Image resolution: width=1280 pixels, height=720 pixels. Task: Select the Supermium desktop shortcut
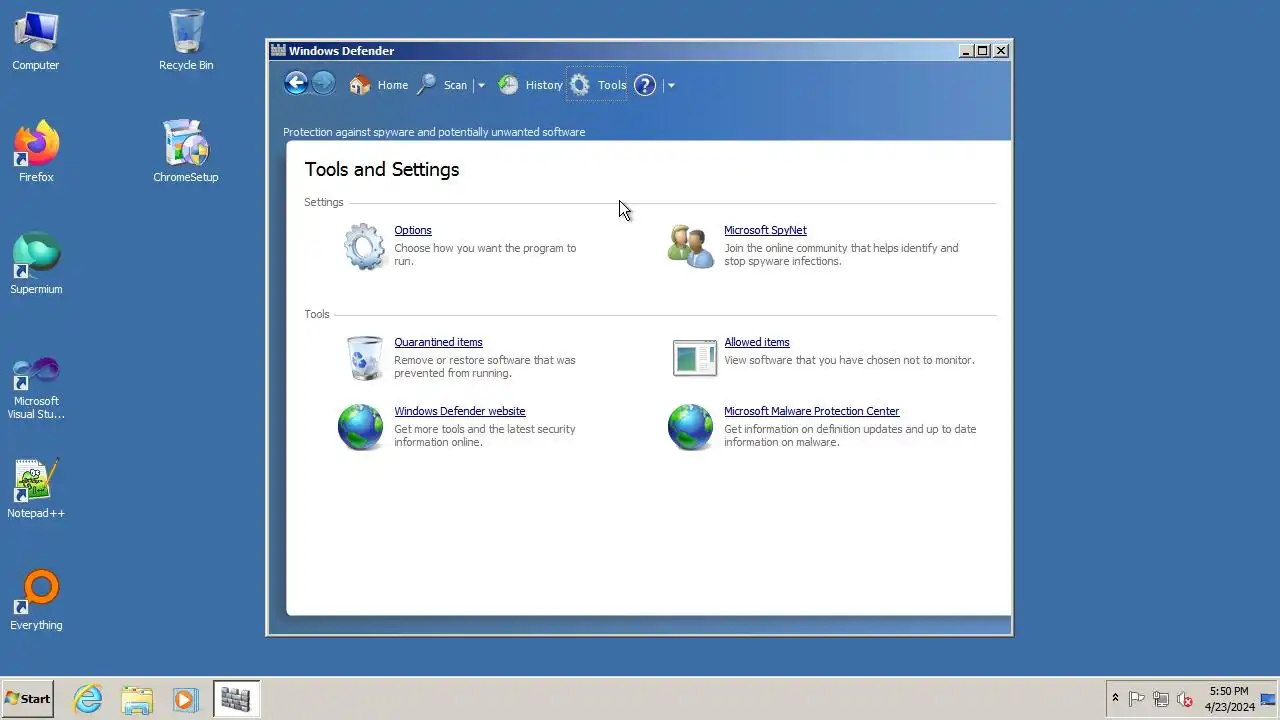point(36,264)
